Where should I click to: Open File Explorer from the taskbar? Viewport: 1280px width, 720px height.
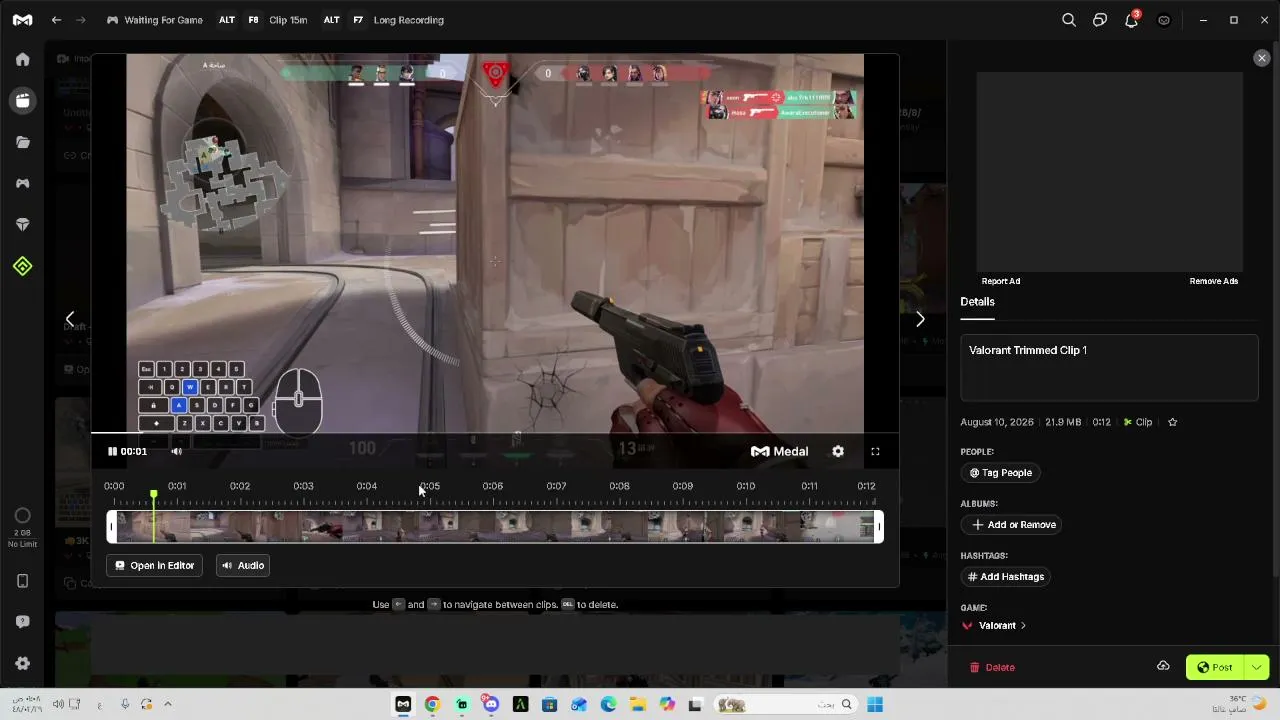(637, 704)
